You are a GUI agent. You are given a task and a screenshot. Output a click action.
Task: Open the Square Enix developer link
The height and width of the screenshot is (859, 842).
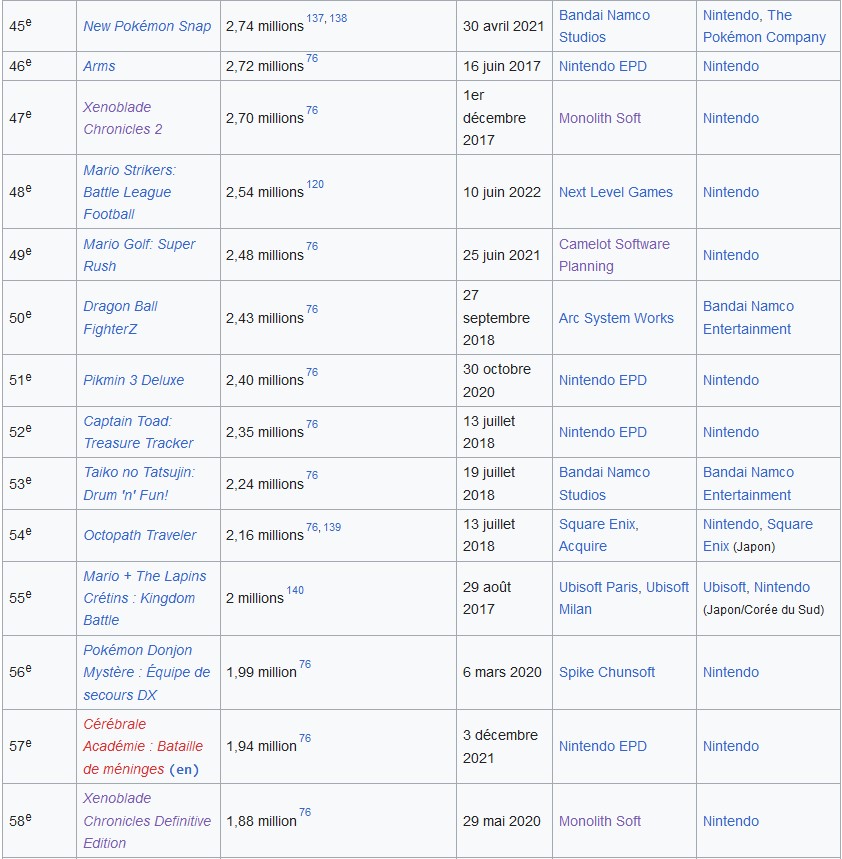pyautogui.click(x=597, y=524)
